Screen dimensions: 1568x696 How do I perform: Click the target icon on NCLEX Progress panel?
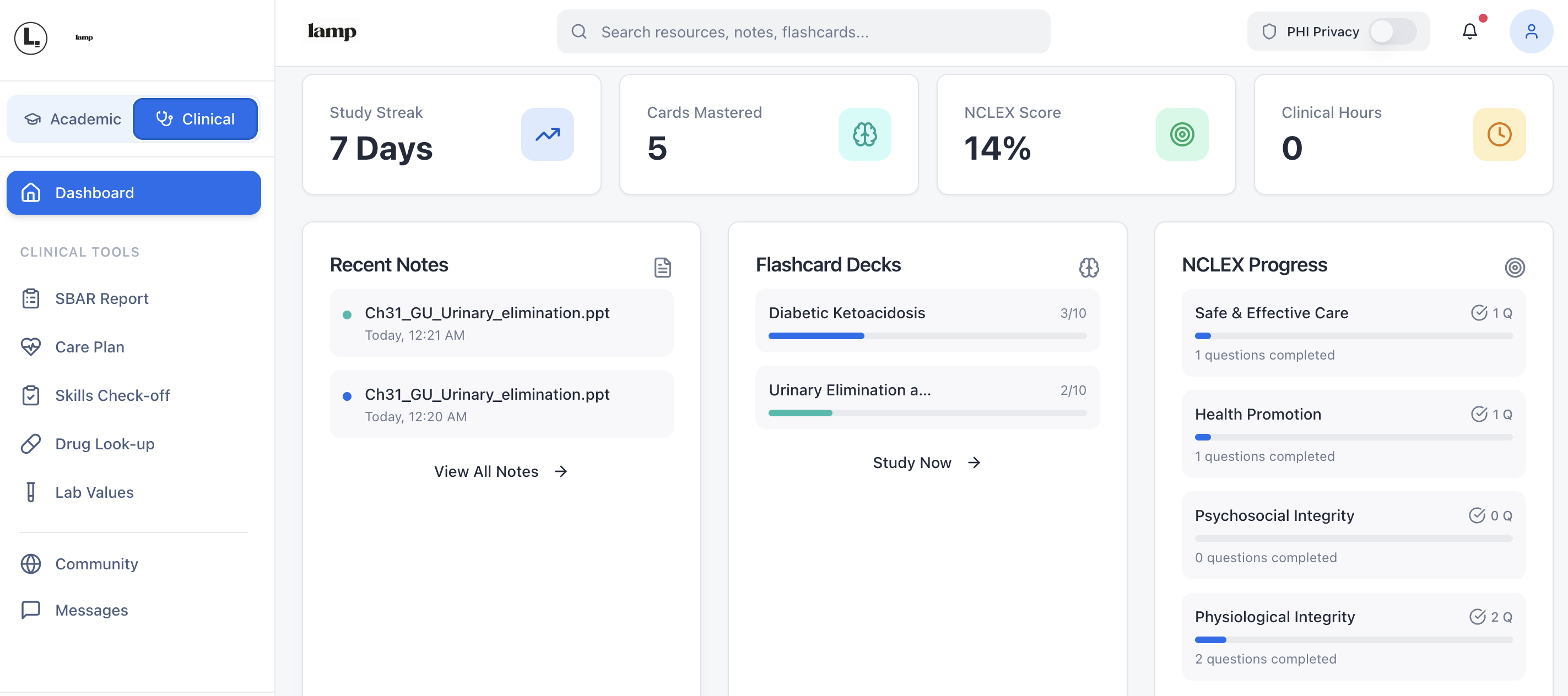[1515, 267]
